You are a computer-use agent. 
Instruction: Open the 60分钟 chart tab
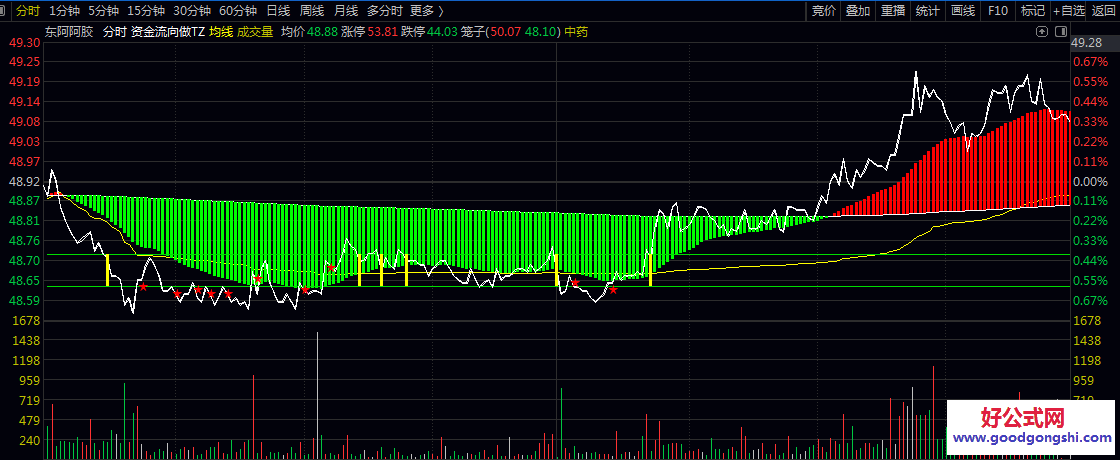pyautogui.click(x=239, y=11)
